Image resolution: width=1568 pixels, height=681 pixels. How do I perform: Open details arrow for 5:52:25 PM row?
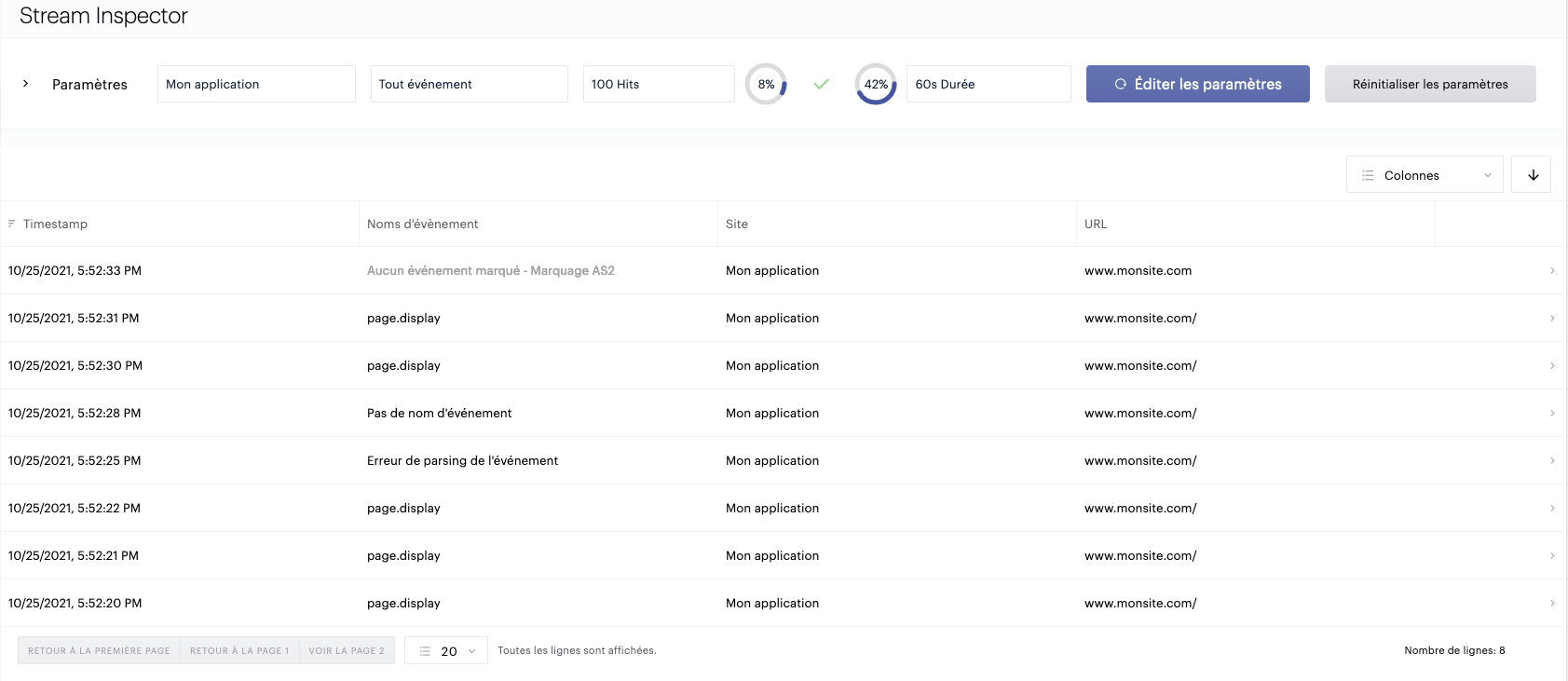(x=1552, y=461)
